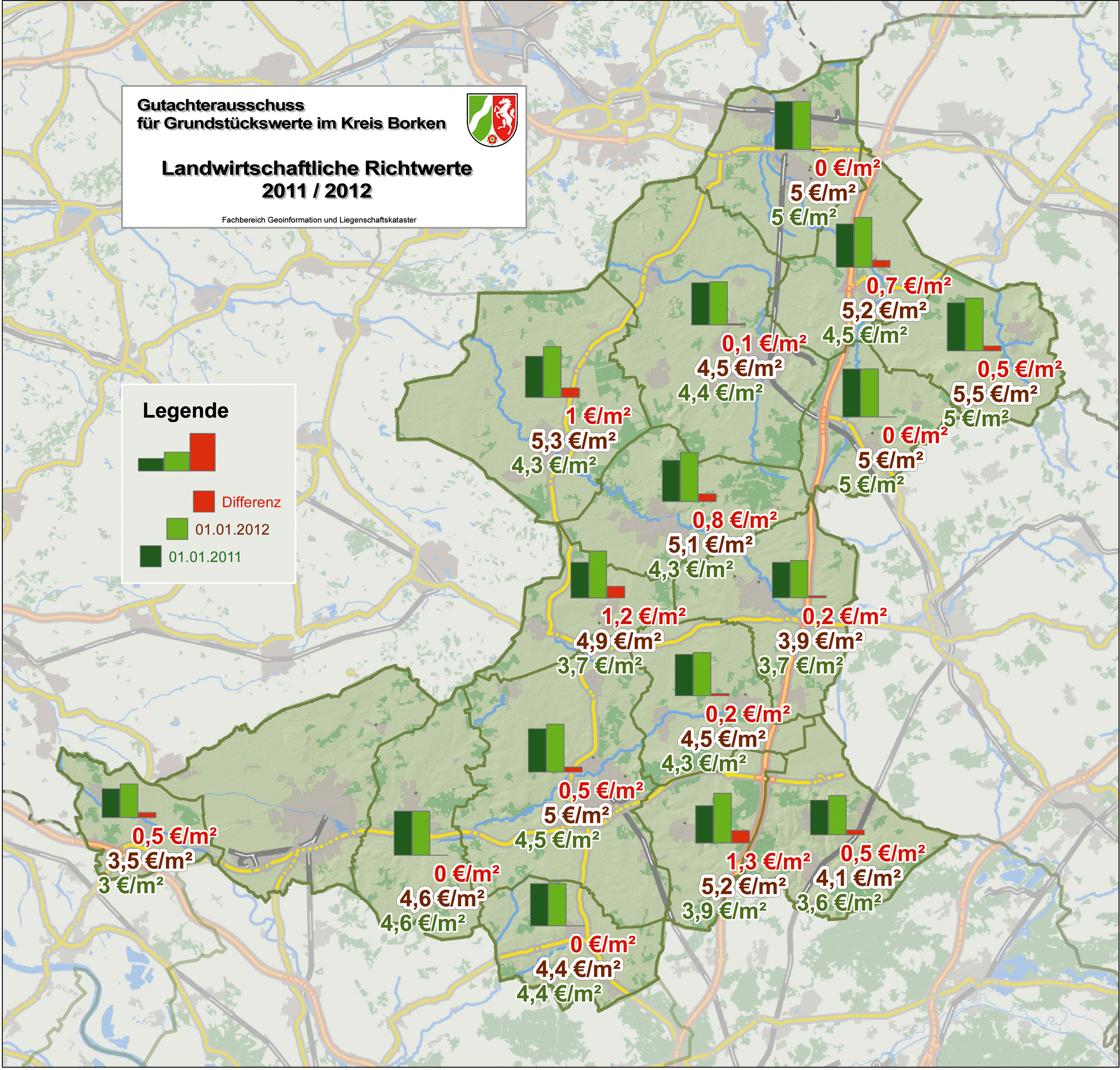Image resolution: width=1120 pixels, height=1070 pixels.
Task: Click the 5,5 €/m² value label
Action: (996, 394)
